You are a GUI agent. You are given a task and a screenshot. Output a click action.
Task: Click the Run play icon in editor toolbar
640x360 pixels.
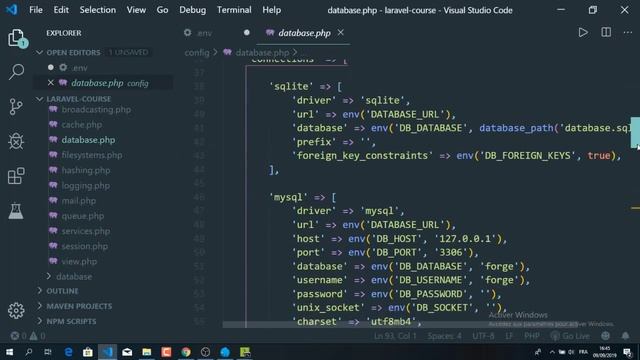pyautogui.click(x=583, y=33)
